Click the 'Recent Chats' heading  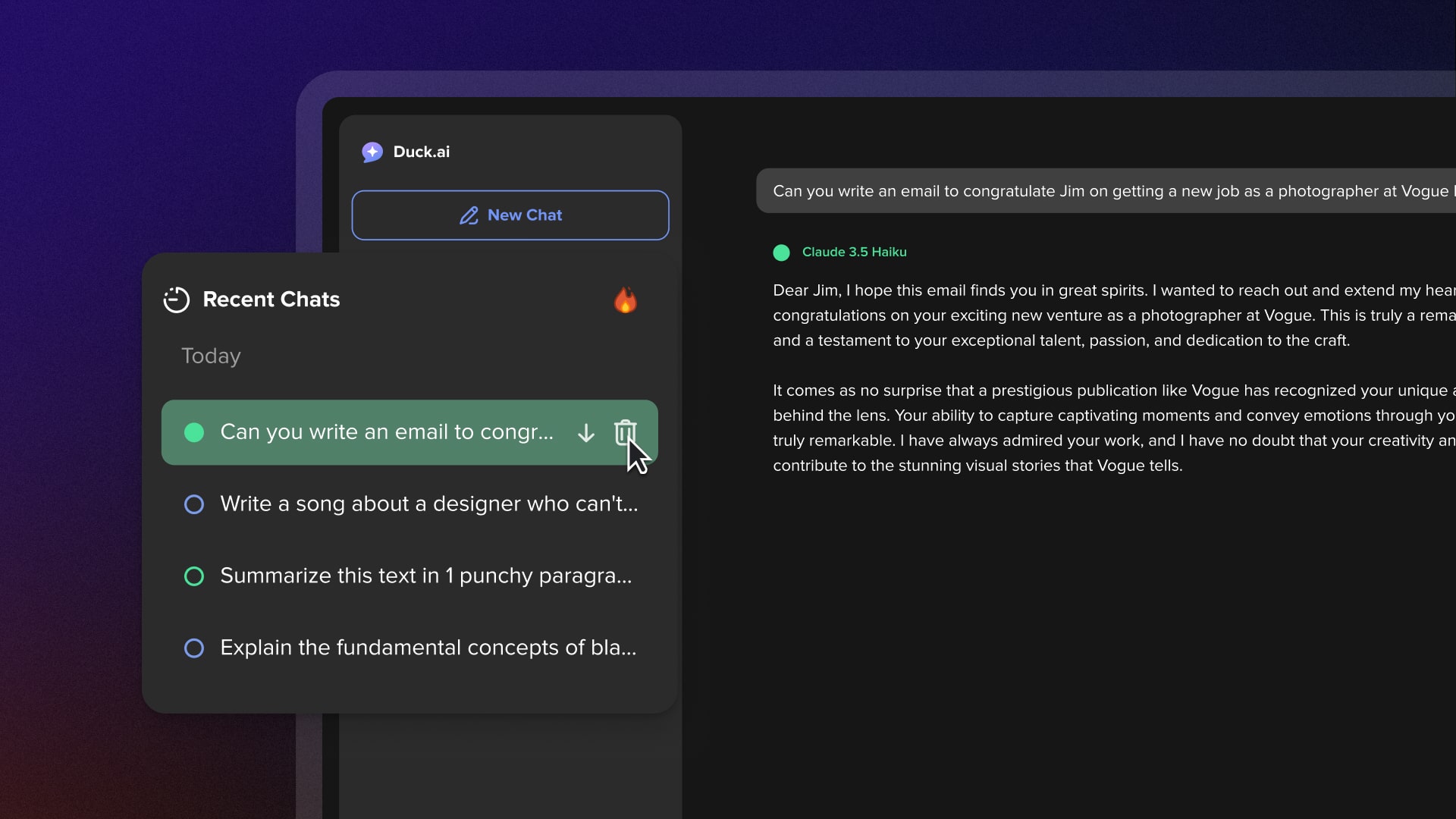point(271,300)
